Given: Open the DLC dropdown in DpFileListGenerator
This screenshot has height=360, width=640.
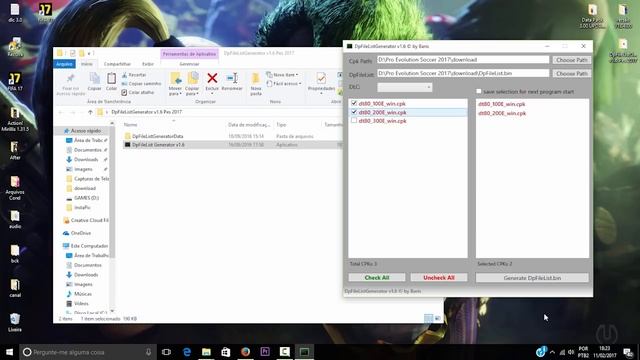Looking at the screenshot, I should 404,87.
